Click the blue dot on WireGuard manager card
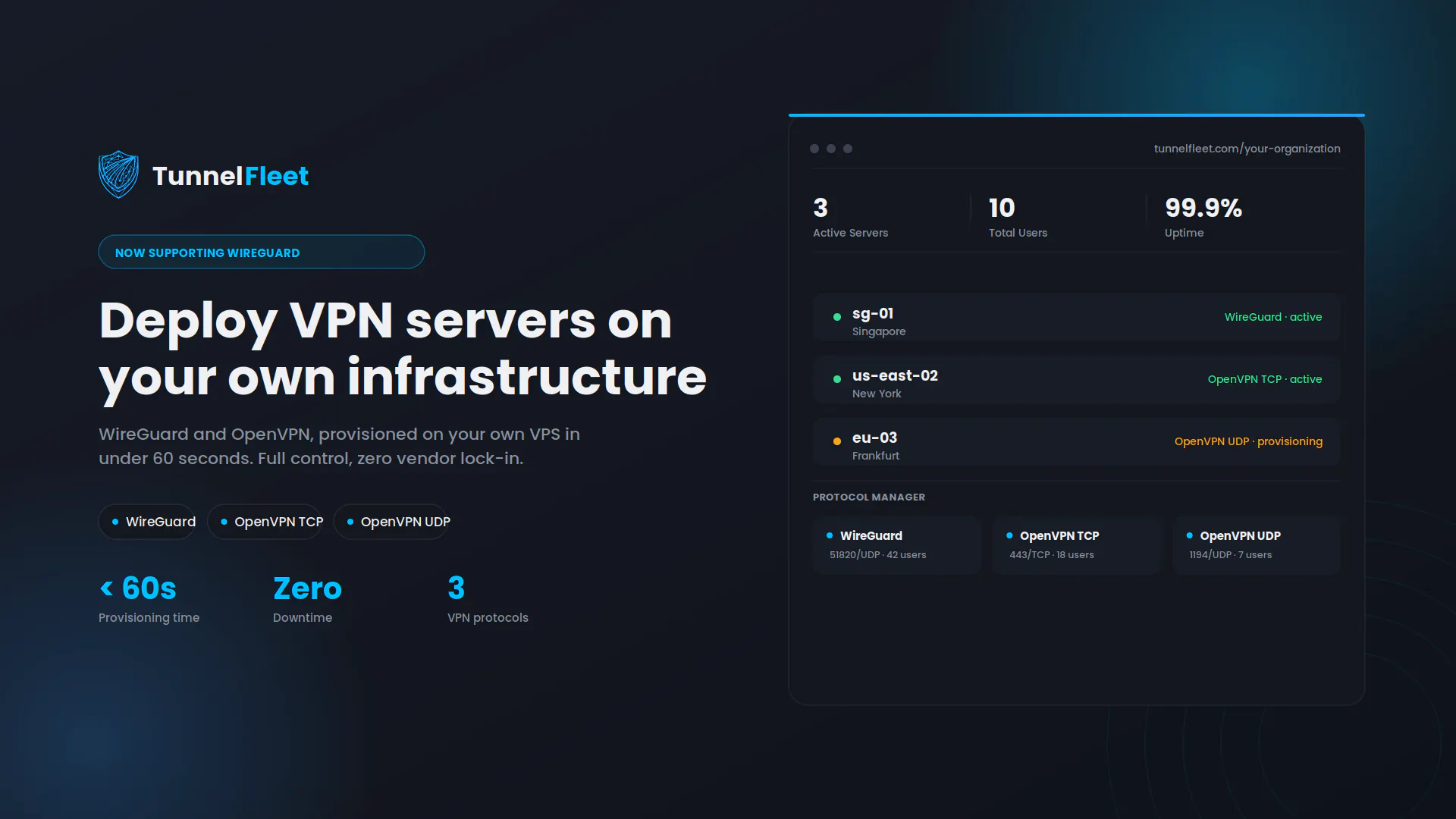 830,535
